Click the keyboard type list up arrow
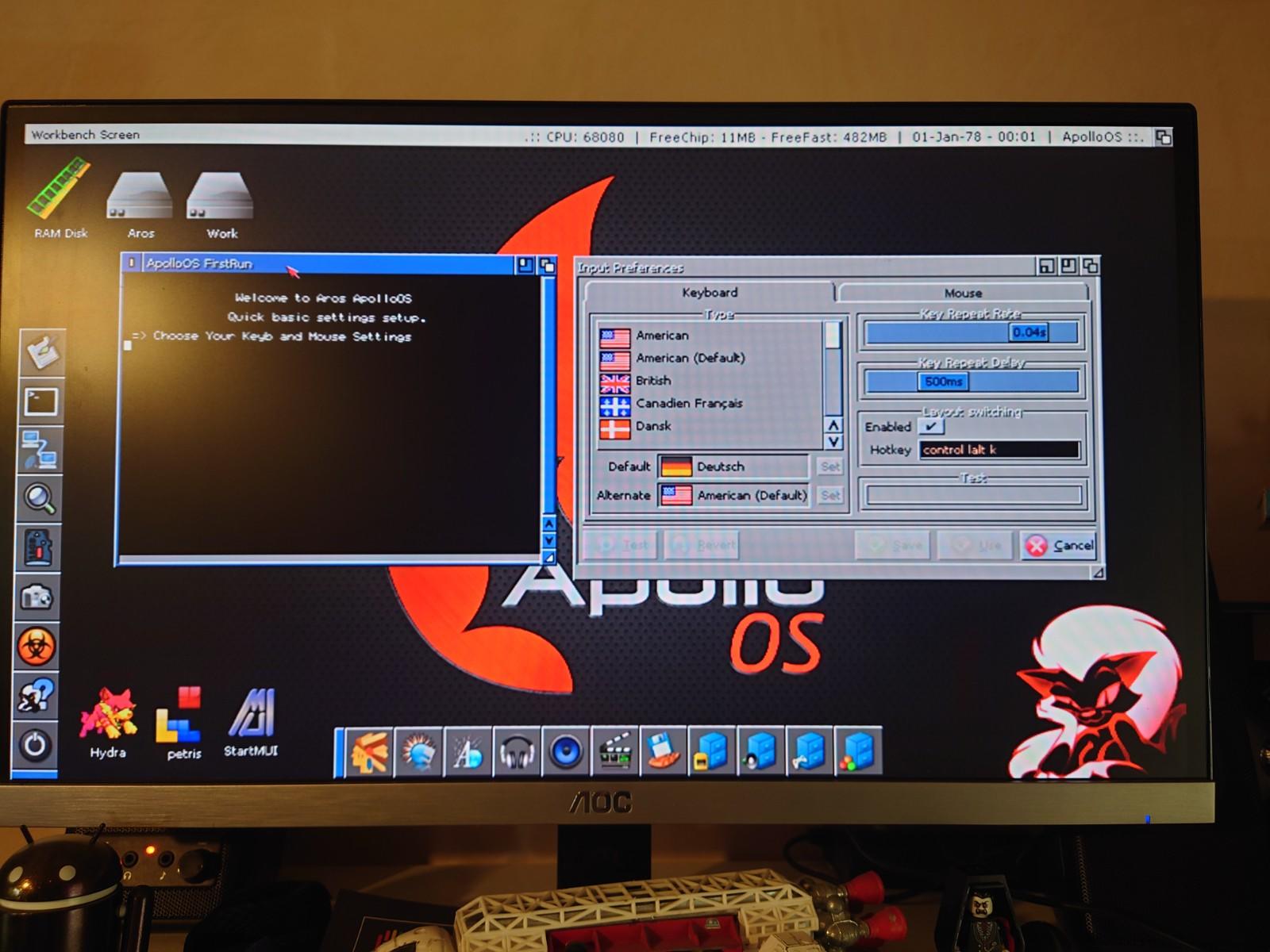This screenshot has height=952, width=1270. (833, 425)
